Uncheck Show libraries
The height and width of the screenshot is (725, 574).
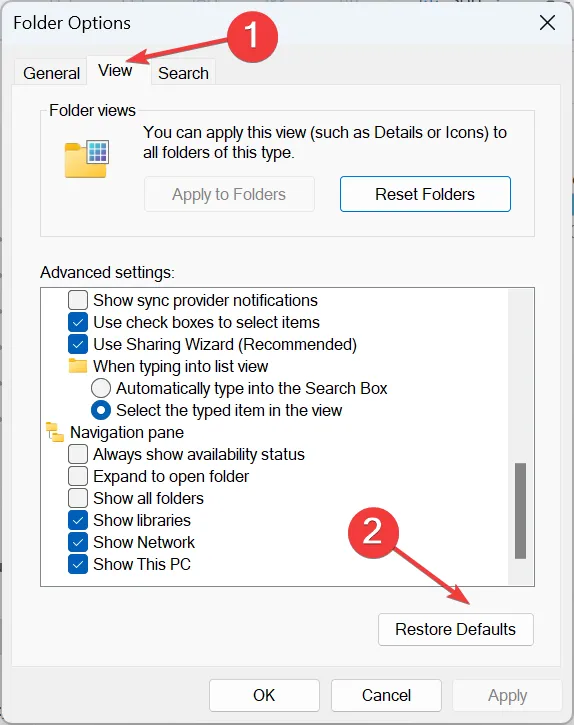[78, 520]
